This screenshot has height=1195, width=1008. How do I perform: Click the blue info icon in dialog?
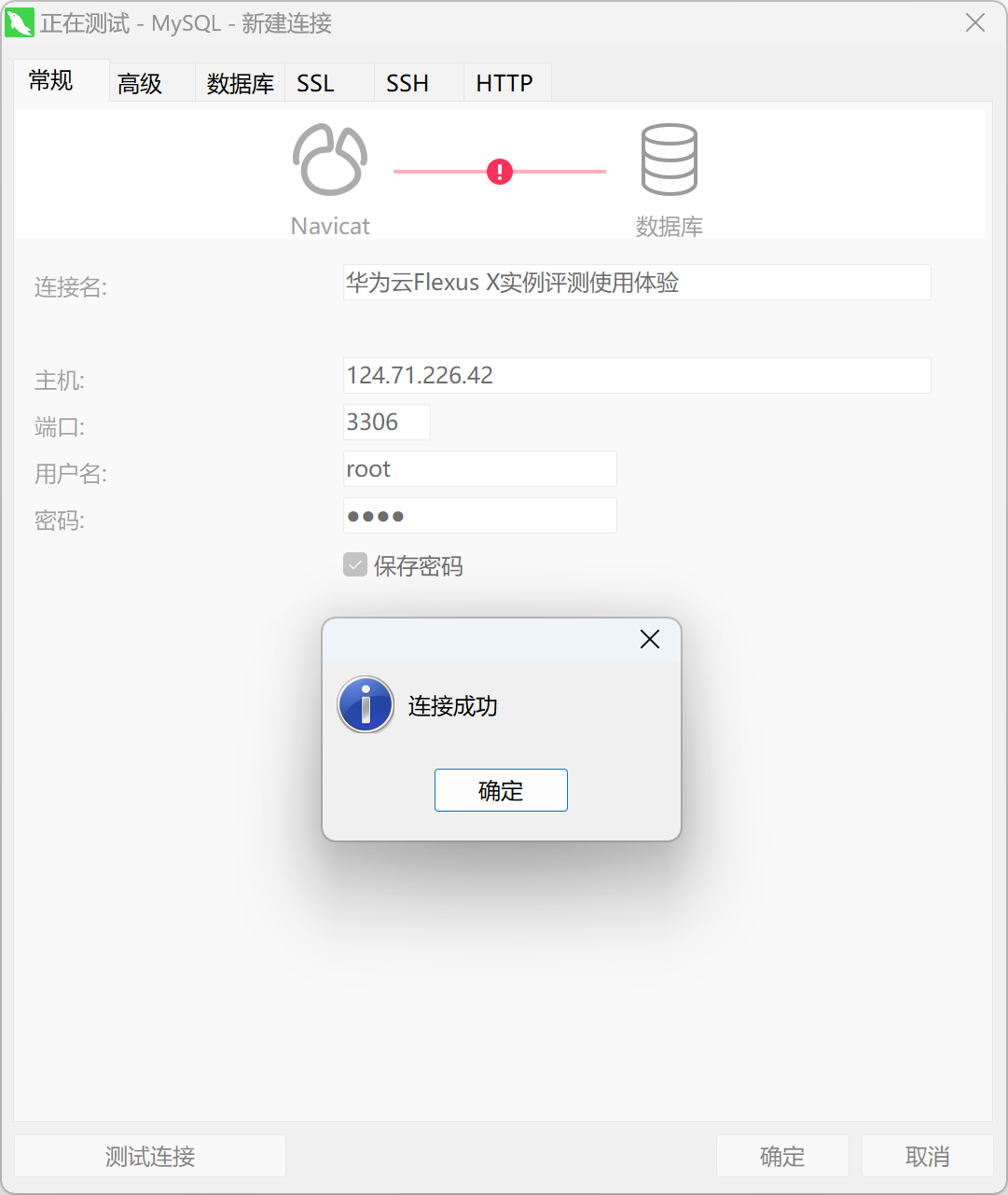click(x=366, y=704)
